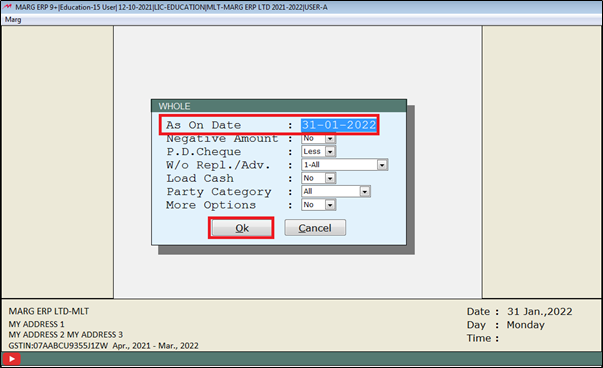
Task: Expand the Negative Amount dropdown arrow
Action: tap(330, 138)
